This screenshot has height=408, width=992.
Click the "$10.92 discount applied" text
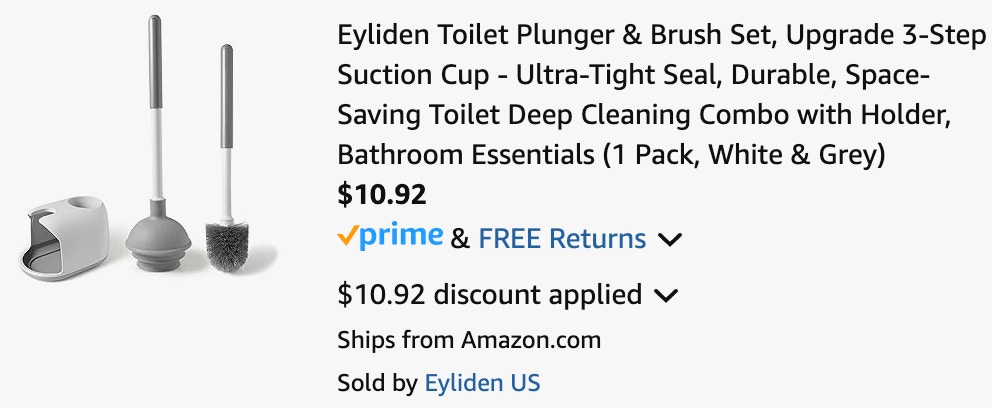click(x=490, y=295)
